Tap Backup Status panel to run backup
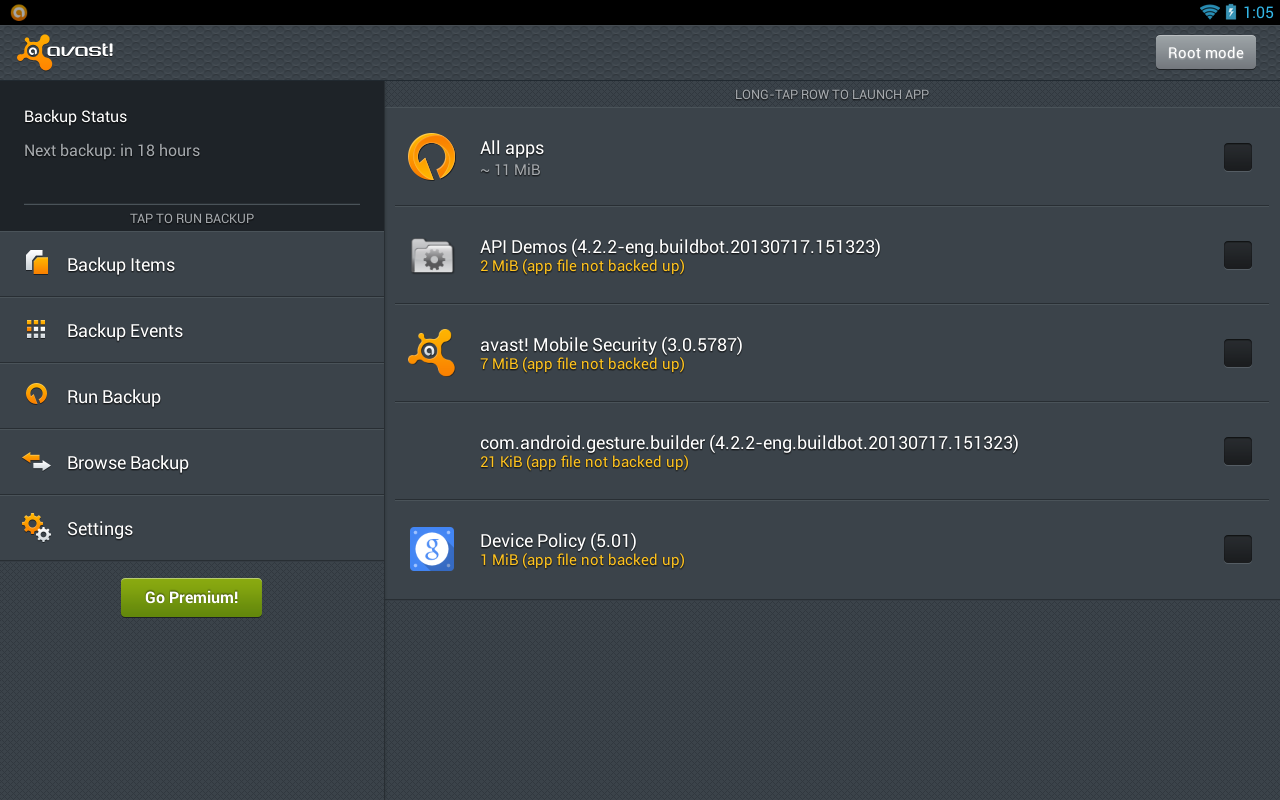 [x=192, y=156]
